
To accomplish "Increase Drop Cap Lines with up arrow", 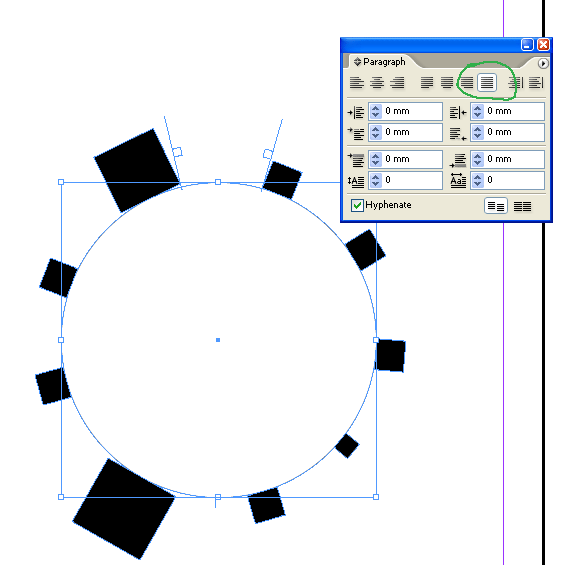I will coord(376,177).
